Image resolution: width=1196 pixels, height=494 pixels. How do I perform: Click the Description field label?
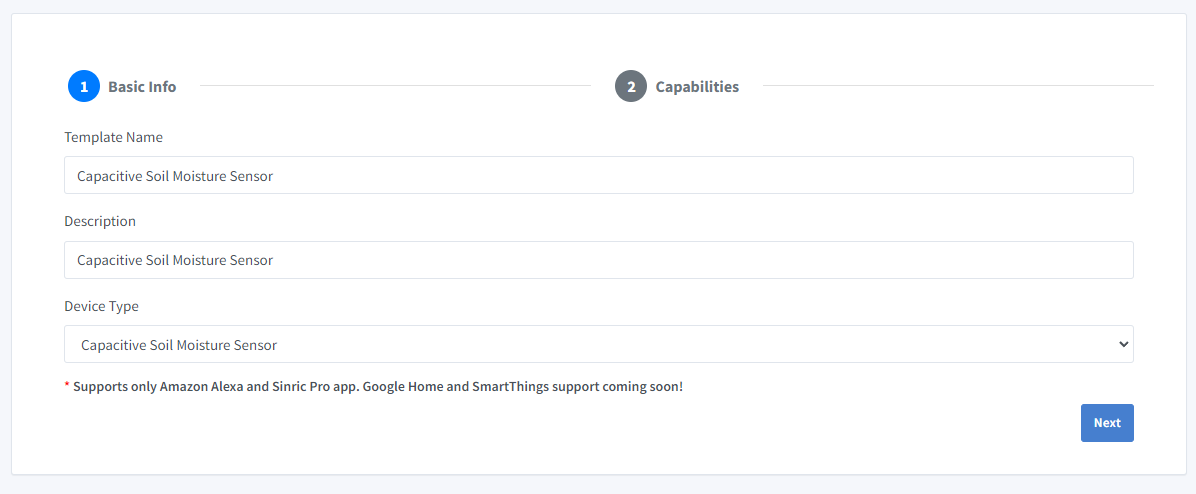(x=100, y=221)
